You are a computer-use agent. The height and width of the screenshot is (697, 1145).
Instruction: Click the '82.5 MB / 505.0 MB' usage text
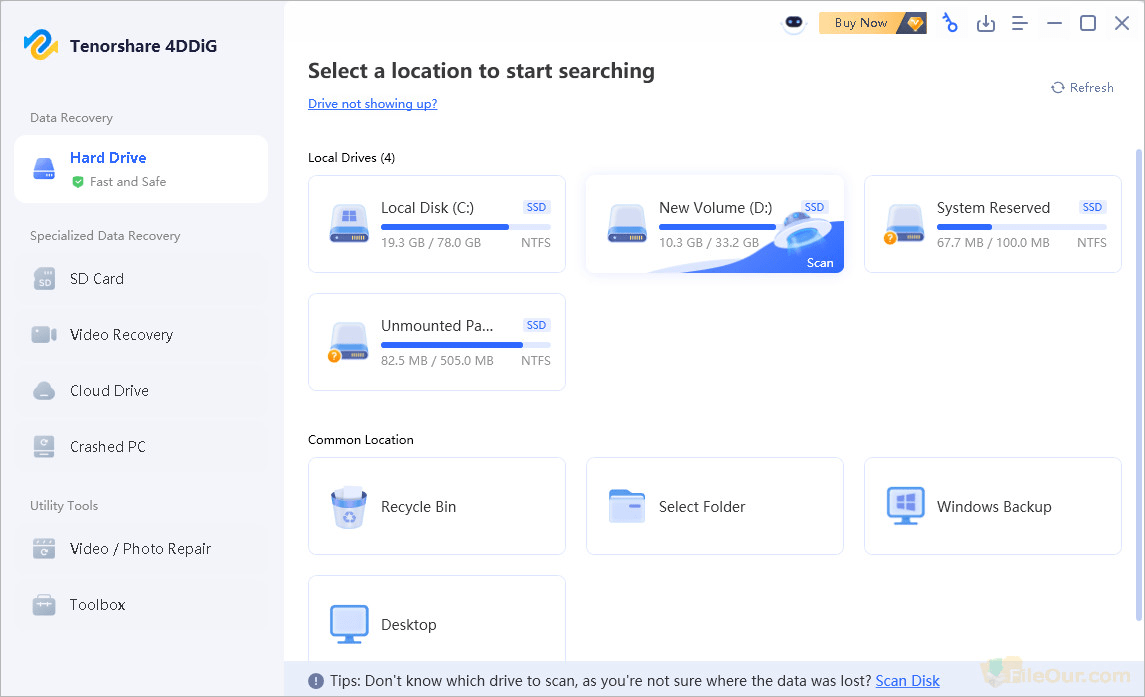[x=437, y=360]
